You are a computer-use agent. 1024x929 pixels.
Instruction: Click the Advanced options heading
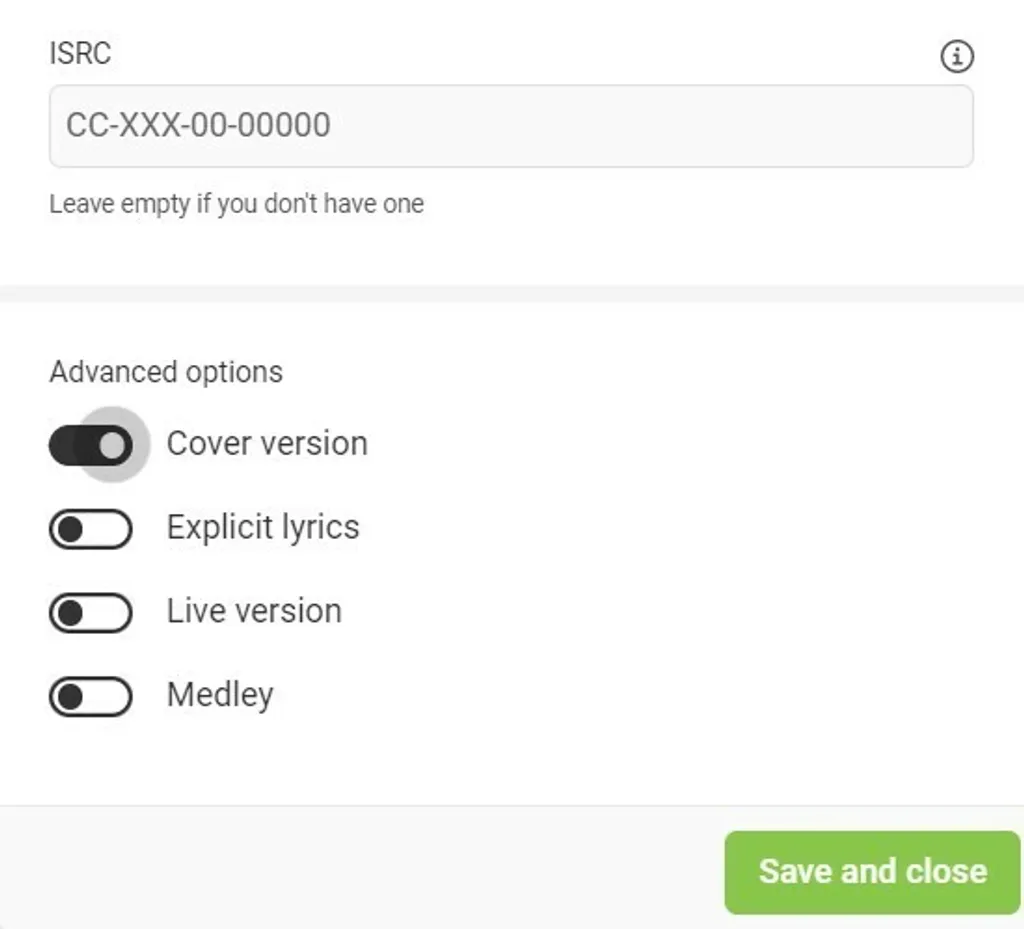click(x=166, y=372)
